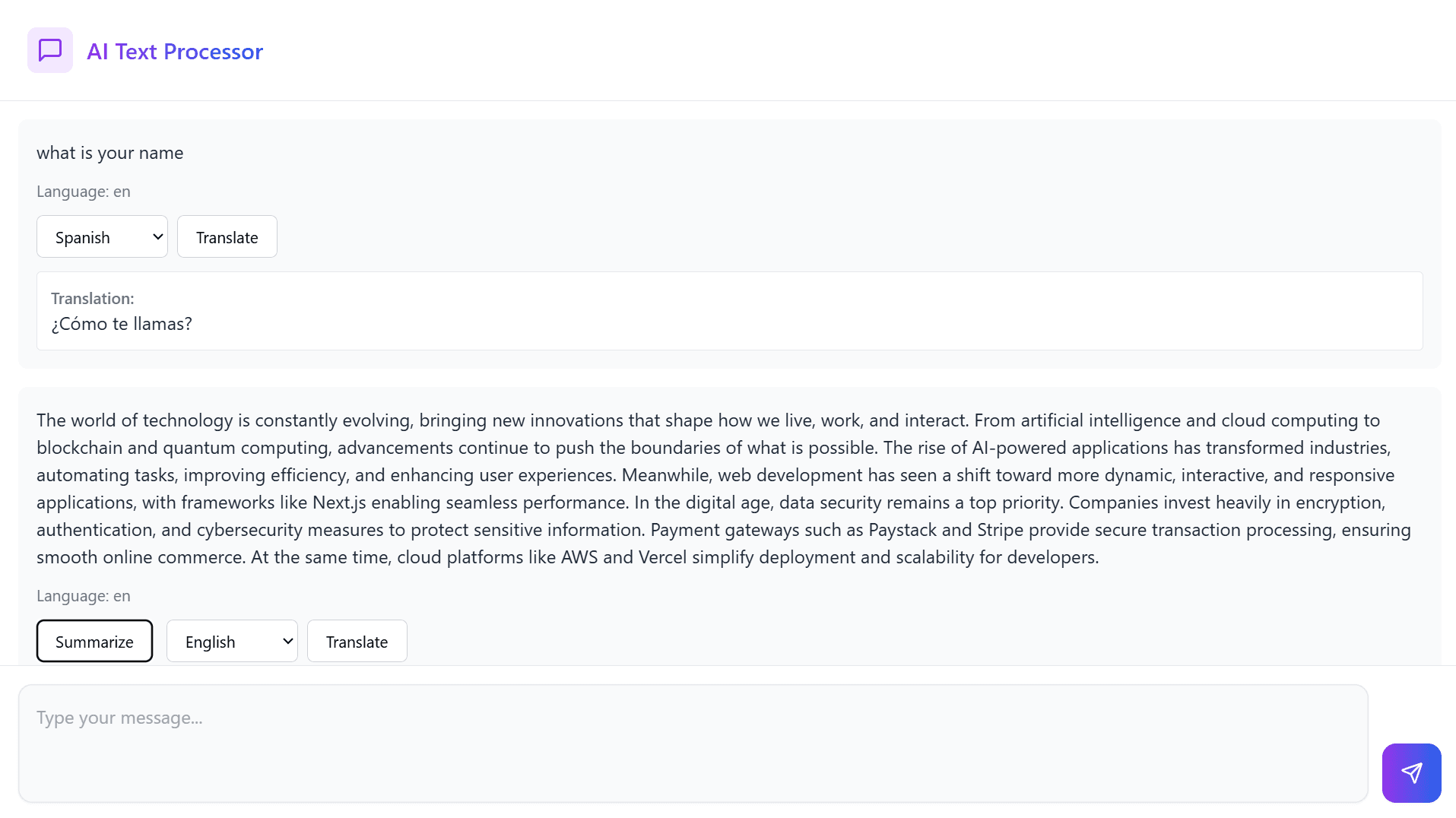The height and width of the screenshot is (818, 1456).
Task: Click the chevron arrow on the English selector
Action: pyautogui.click(x=287, y=641)
